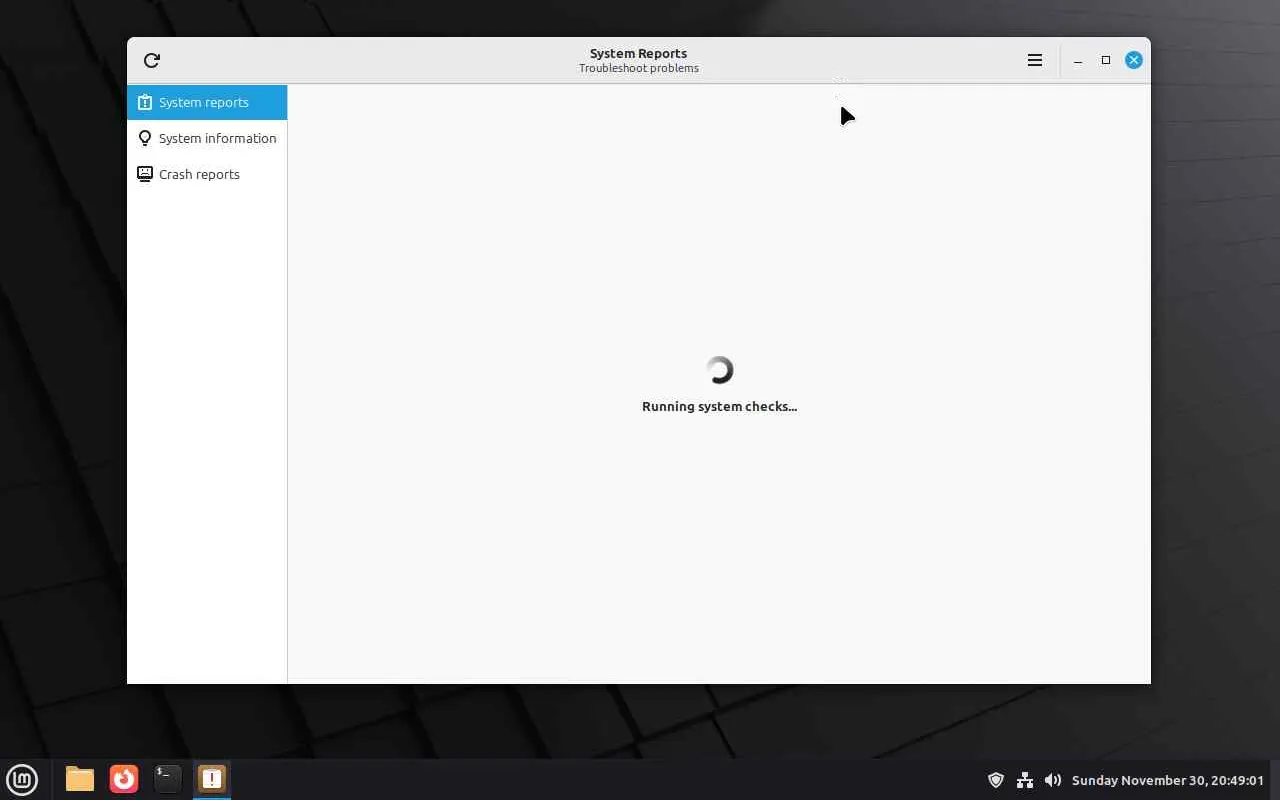
Task: Open the volume control tray icon
Action: 1053,780
